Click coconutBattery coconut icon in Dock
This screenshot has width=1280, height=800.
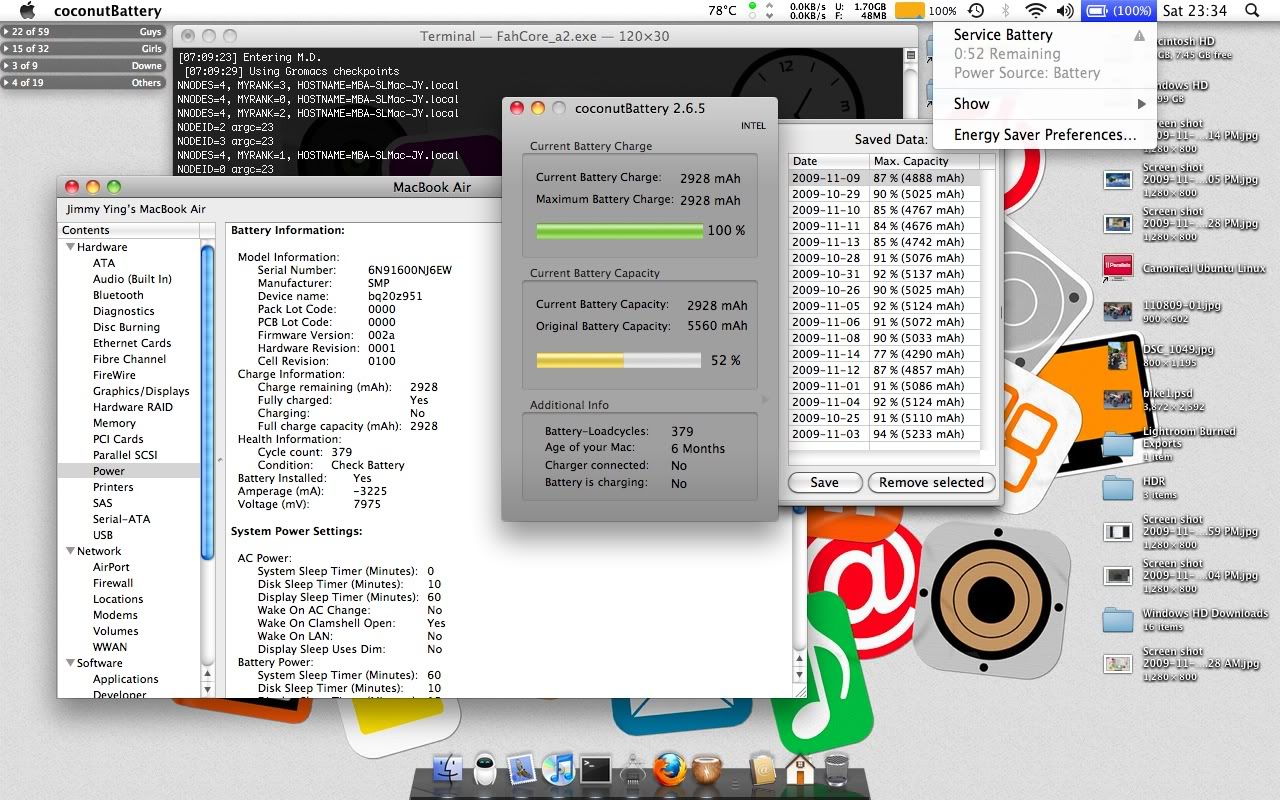(x=706, y=770)
